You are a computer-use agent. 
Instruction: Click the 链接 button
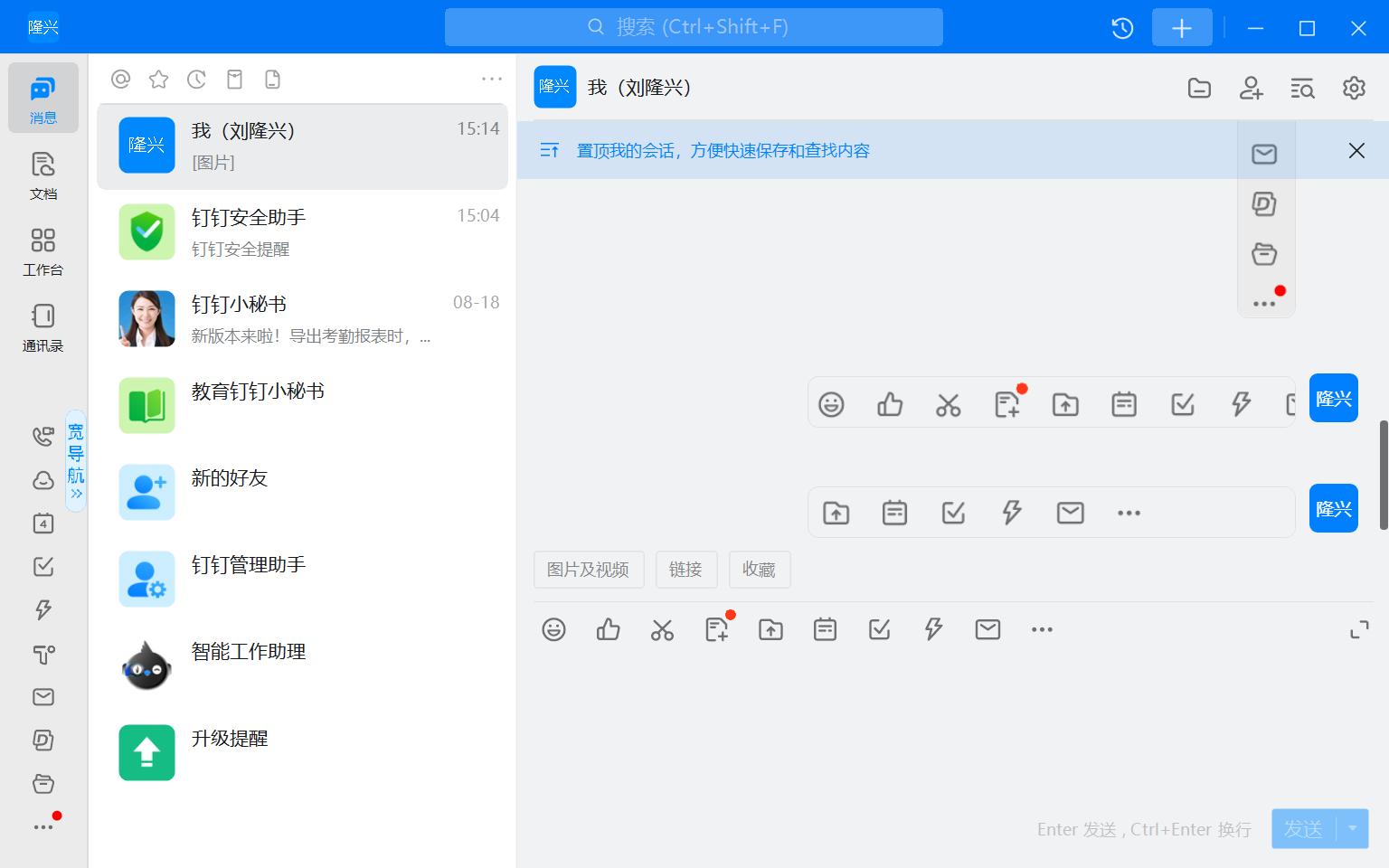point(685,570)
